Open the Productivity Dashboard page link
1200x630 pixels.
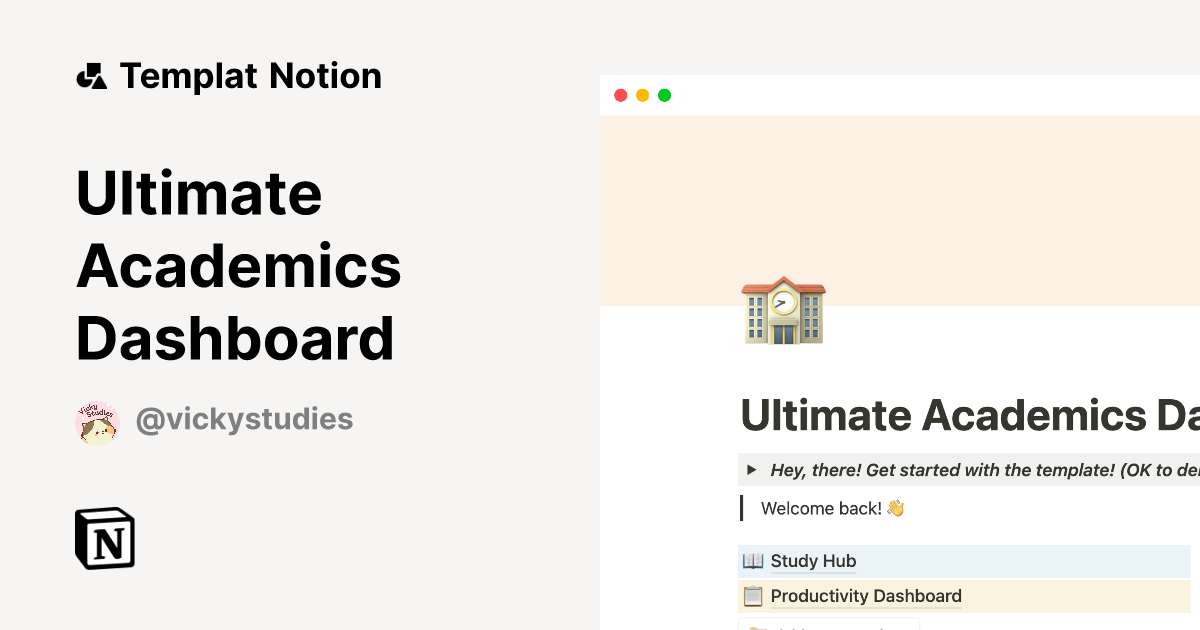pos(866,596)
